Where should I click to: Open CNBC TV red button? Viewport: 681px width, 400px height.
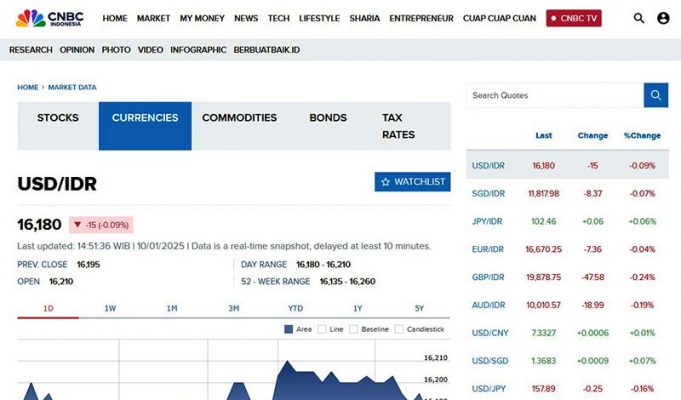[x=573, y=18]
